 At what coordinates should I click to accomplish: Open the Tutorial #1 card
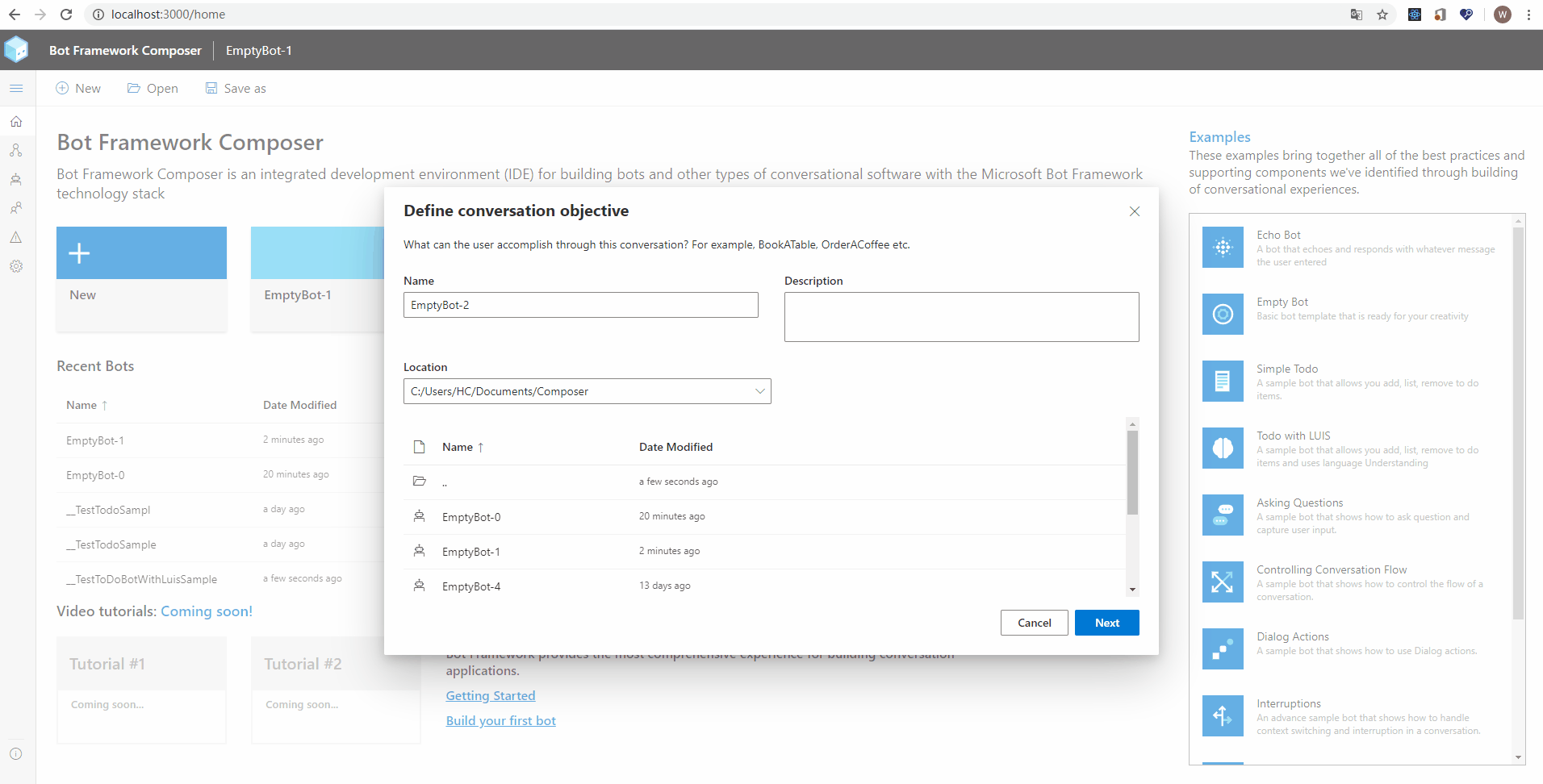tap(141, 690)
